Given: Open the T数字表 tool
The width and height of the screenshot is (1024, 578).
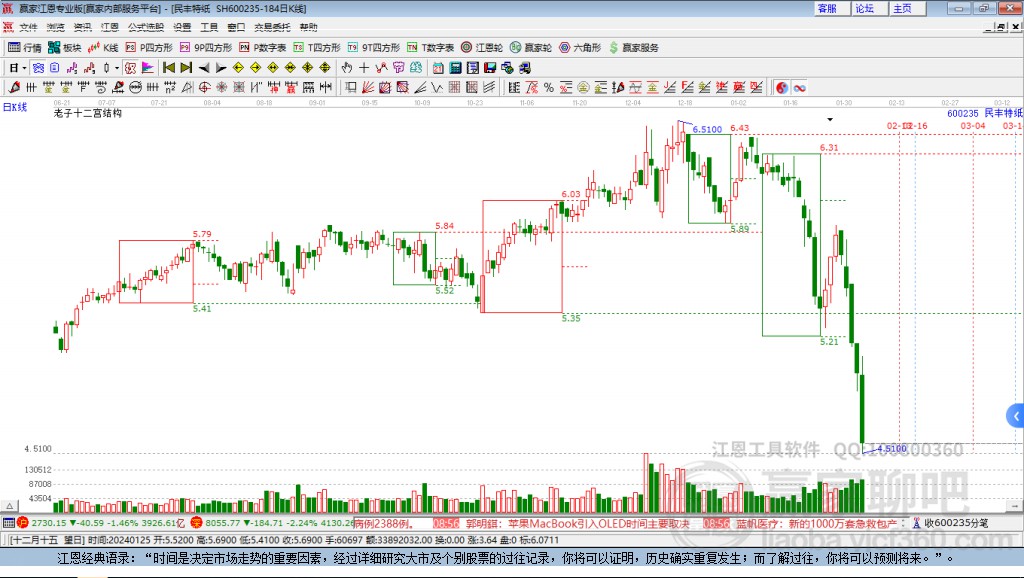Looking at the screenshot, I should tap(430, 48).
